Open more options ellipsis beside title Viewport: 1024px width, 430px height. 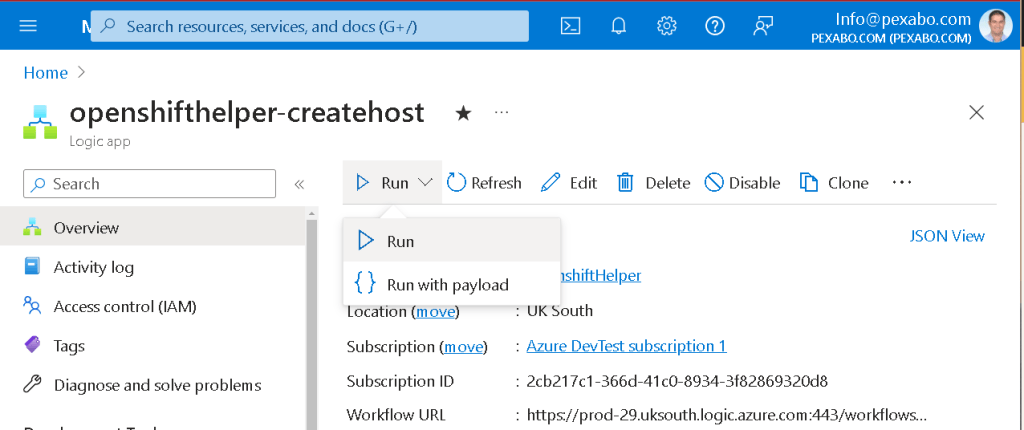tap(501, 113)
